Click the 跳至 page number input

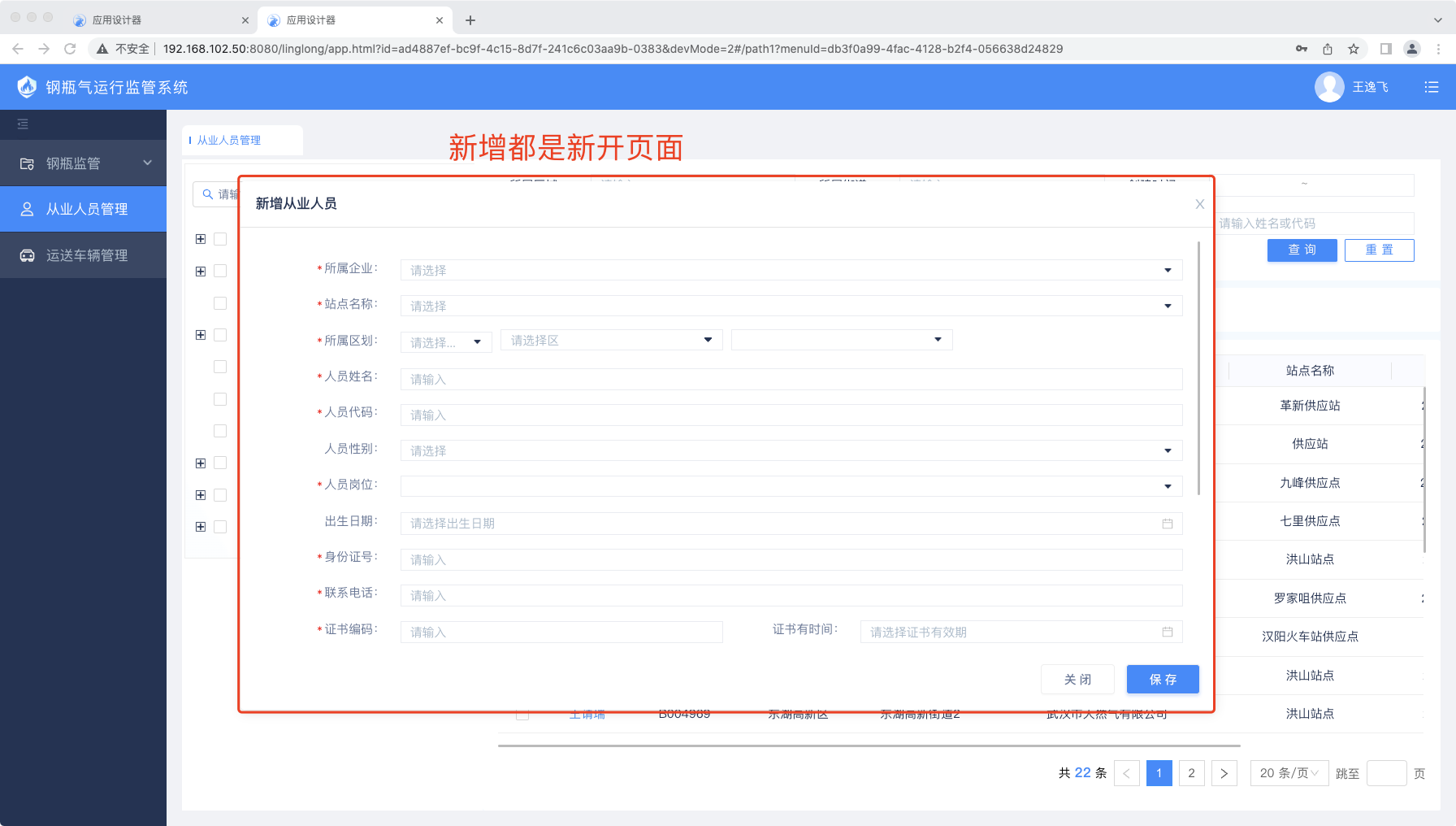tap(1387, 773)
